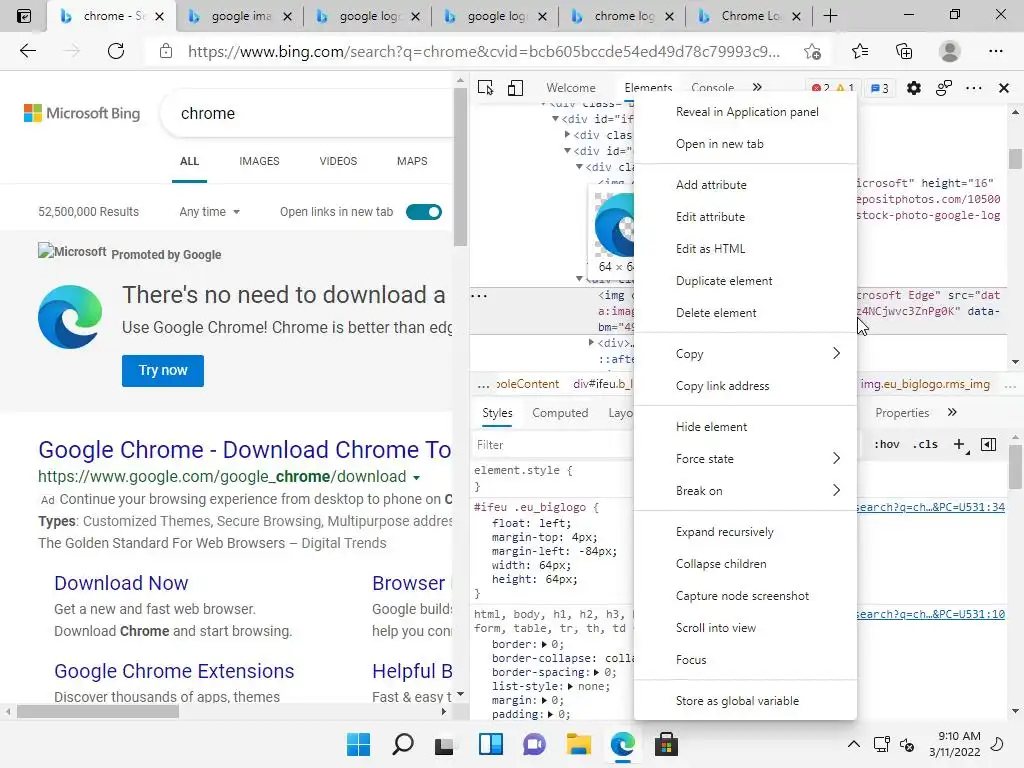Open the Favorites list icon

pos(859,51)
